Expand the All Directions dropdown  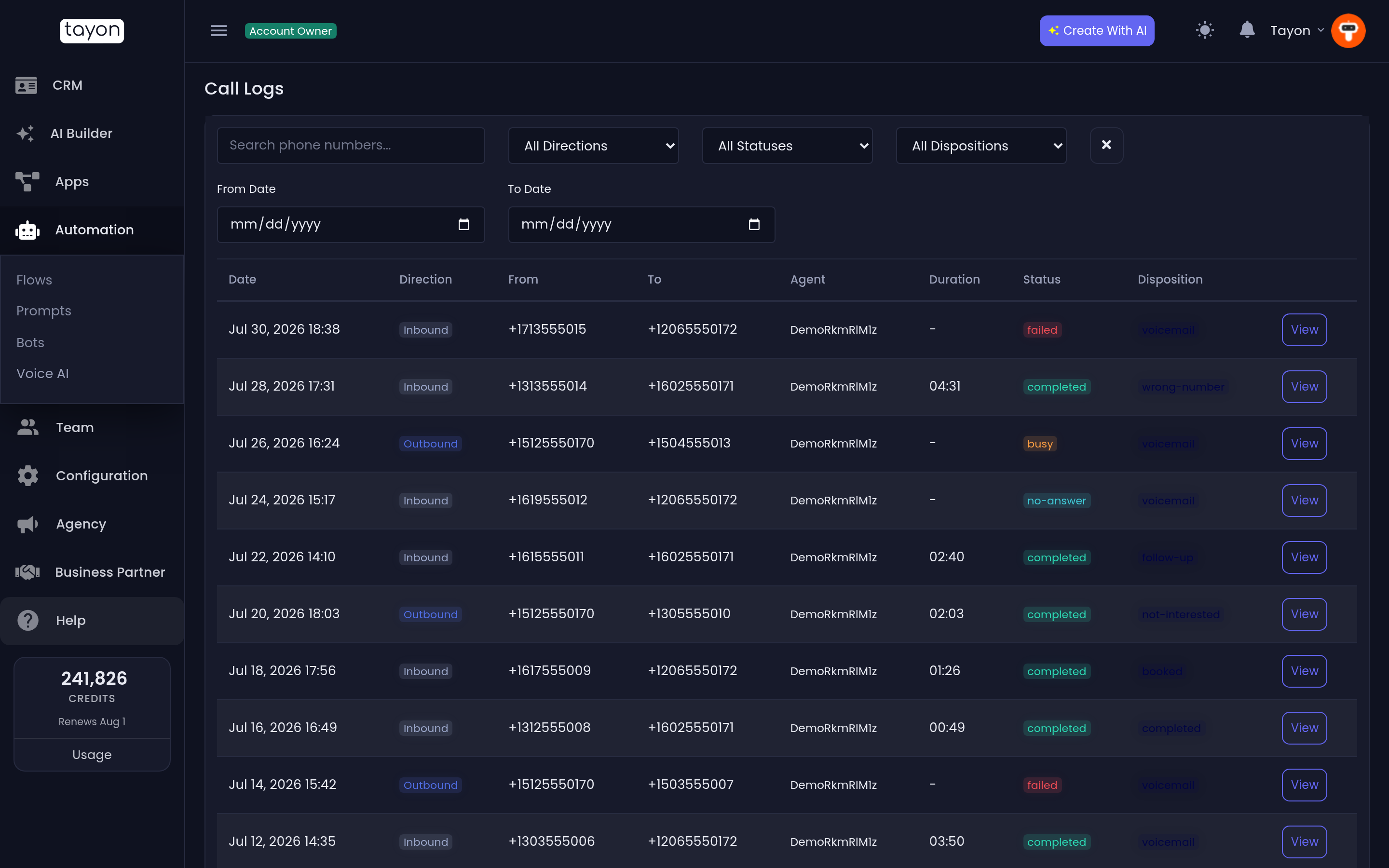point(594,146)
